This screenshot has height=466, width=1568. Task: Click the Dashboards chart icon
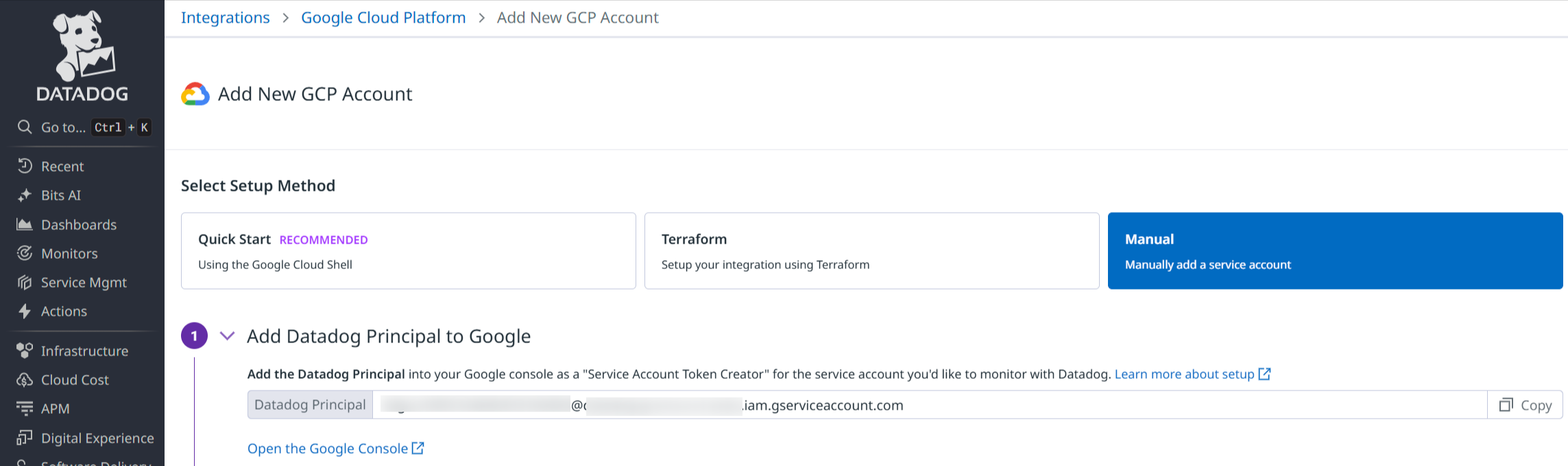tap(25, 224)
